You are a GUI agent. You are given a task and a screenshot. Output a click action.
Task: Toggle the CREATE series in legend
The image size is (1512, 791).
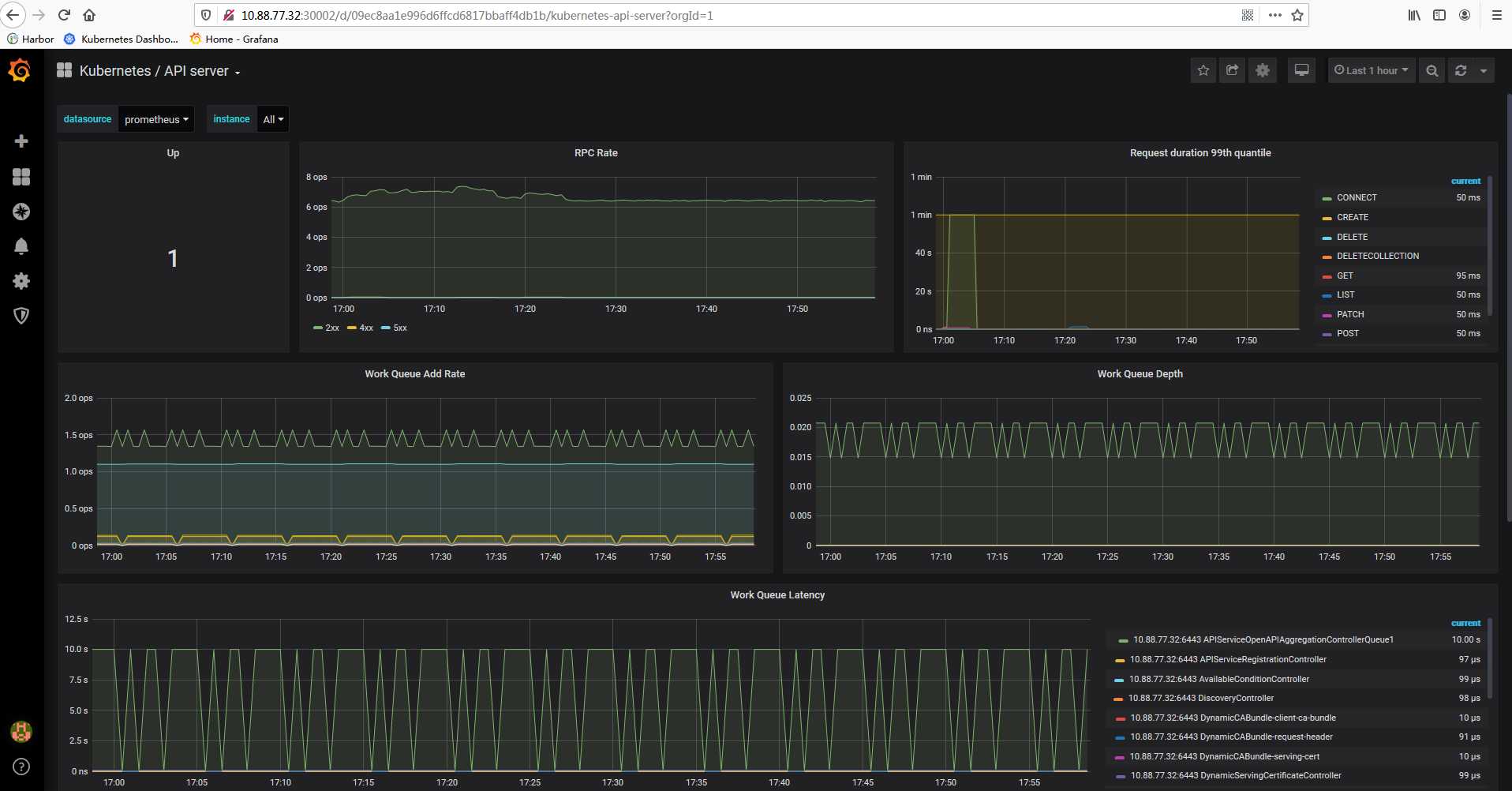click(1353, 217)
